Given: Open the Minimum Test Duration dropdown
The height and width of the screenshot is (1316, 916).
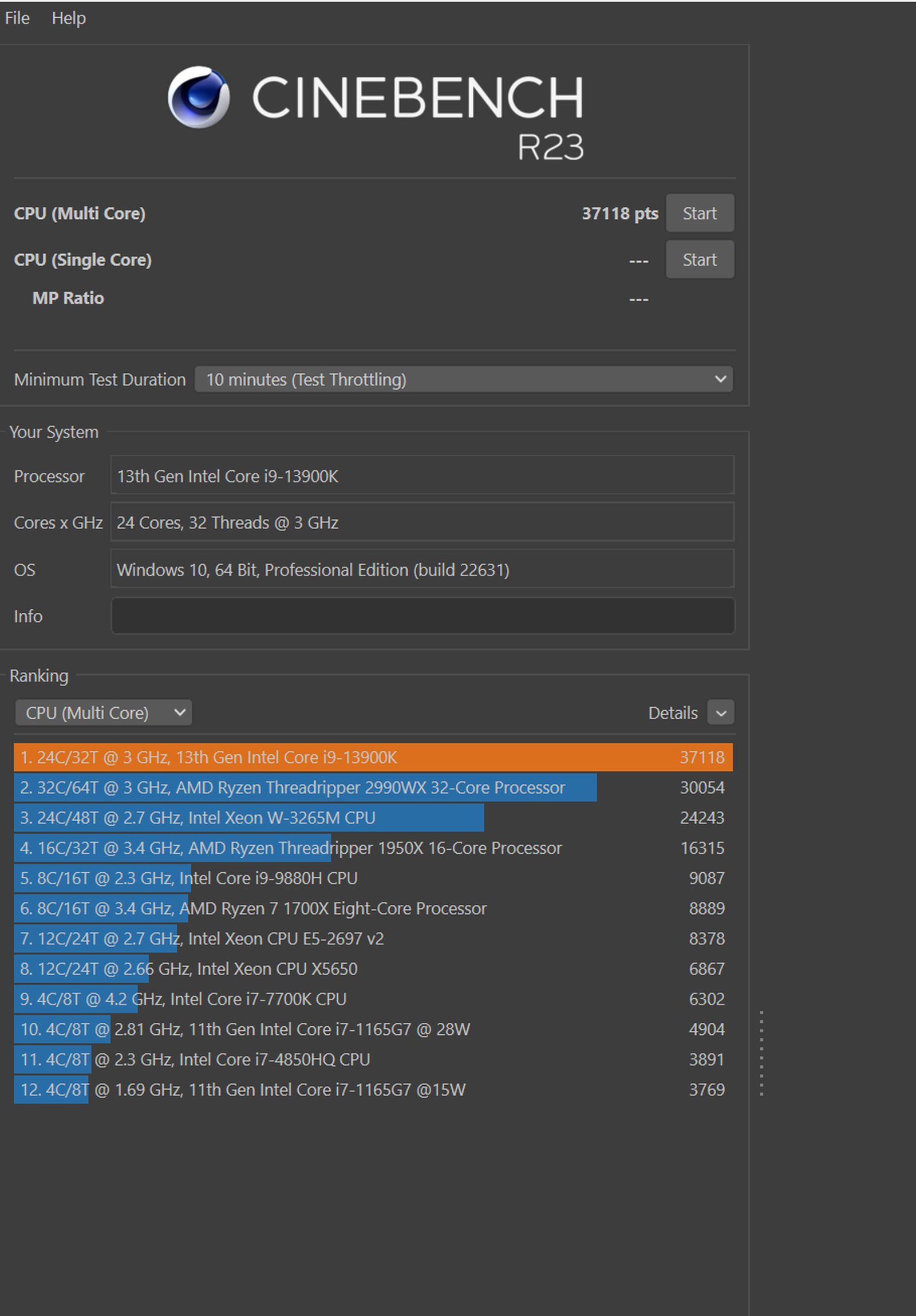Looking at the screenshot, I should coord(464,380).
